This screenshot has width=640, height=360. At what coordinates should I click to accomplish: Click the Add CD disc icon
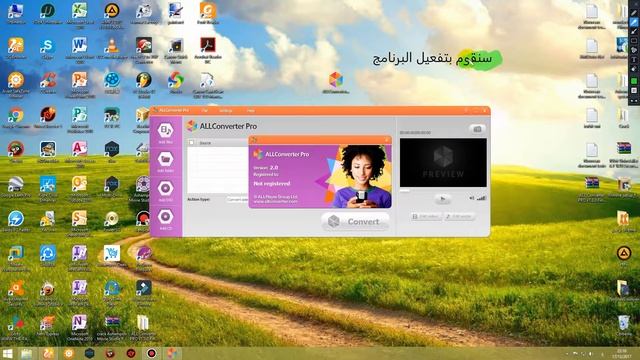(165, 217)
